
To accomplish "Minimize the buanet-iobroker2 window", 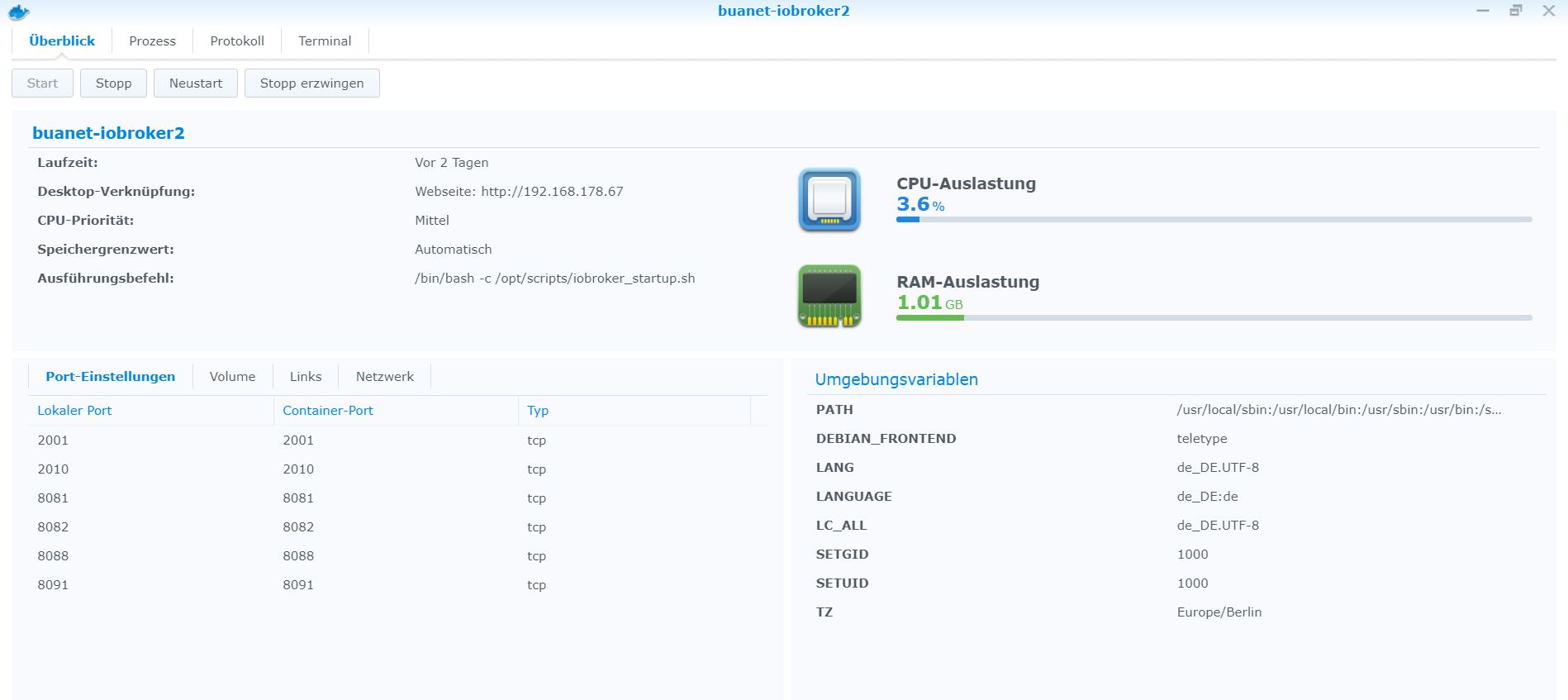I will [x=1483, y=11].
